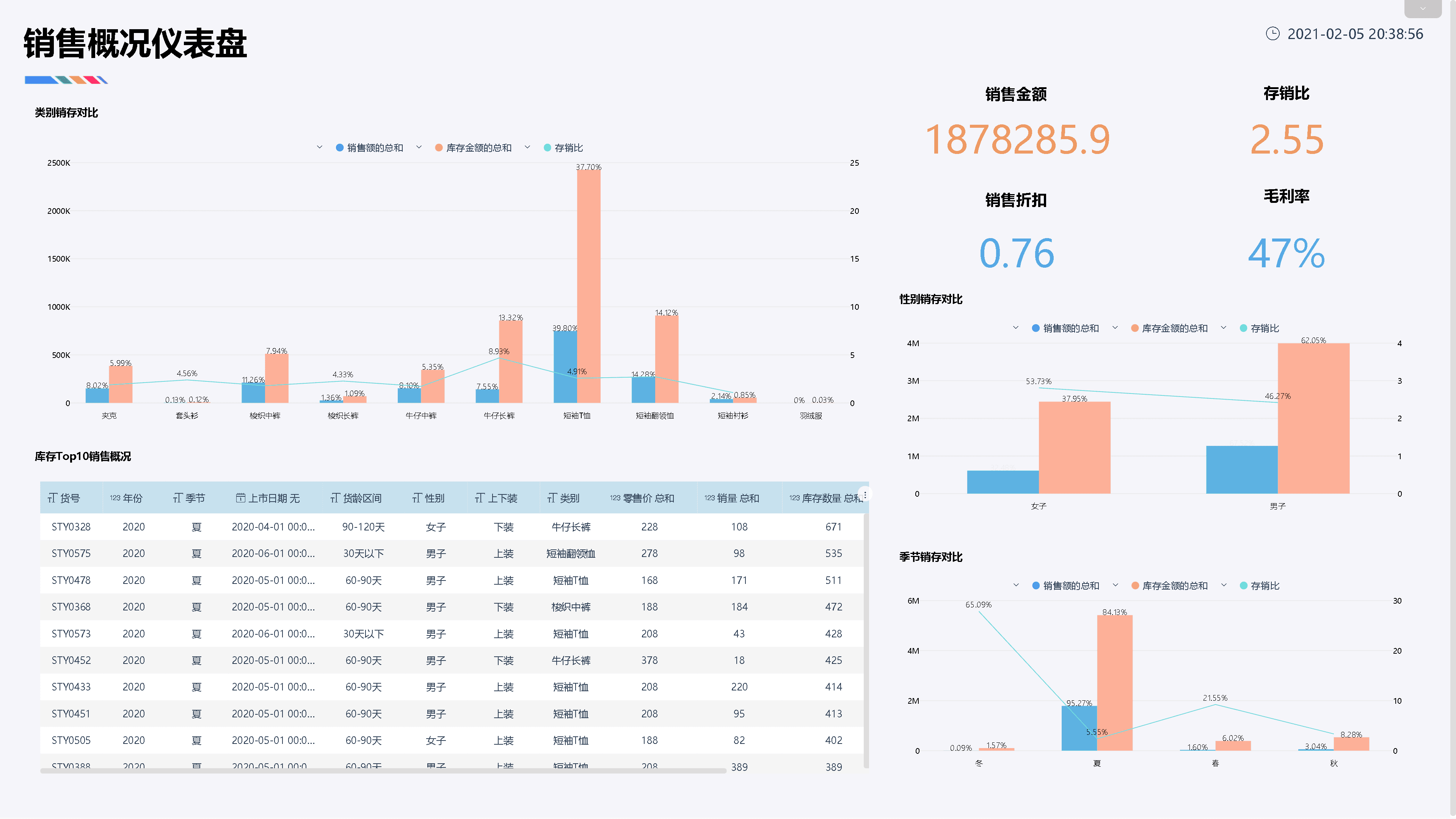Expand chevron before 销售额的总和 in 类别销存对比
The height and width of the screenshot is (819, 1456).
(x=319, y=147)
